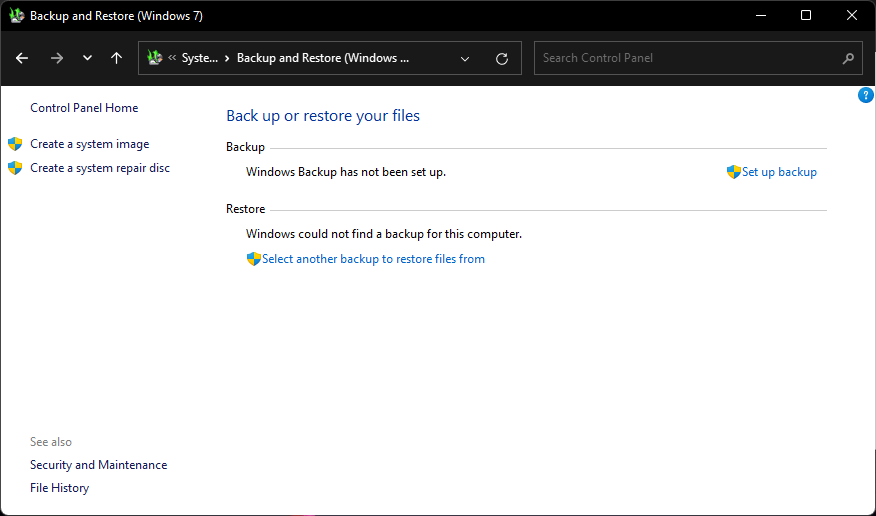Viewport: 876px width, 516px height.
Task: Click 'Backup and Restore (Windows ...' breadcrumb
Action: (323, 58)
